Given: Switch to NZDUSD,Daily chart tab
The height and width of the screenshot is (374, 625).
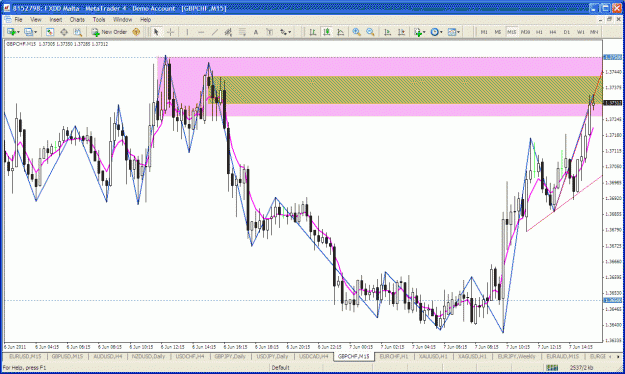Looking at the screenshot, I should (x=149, y=356).
